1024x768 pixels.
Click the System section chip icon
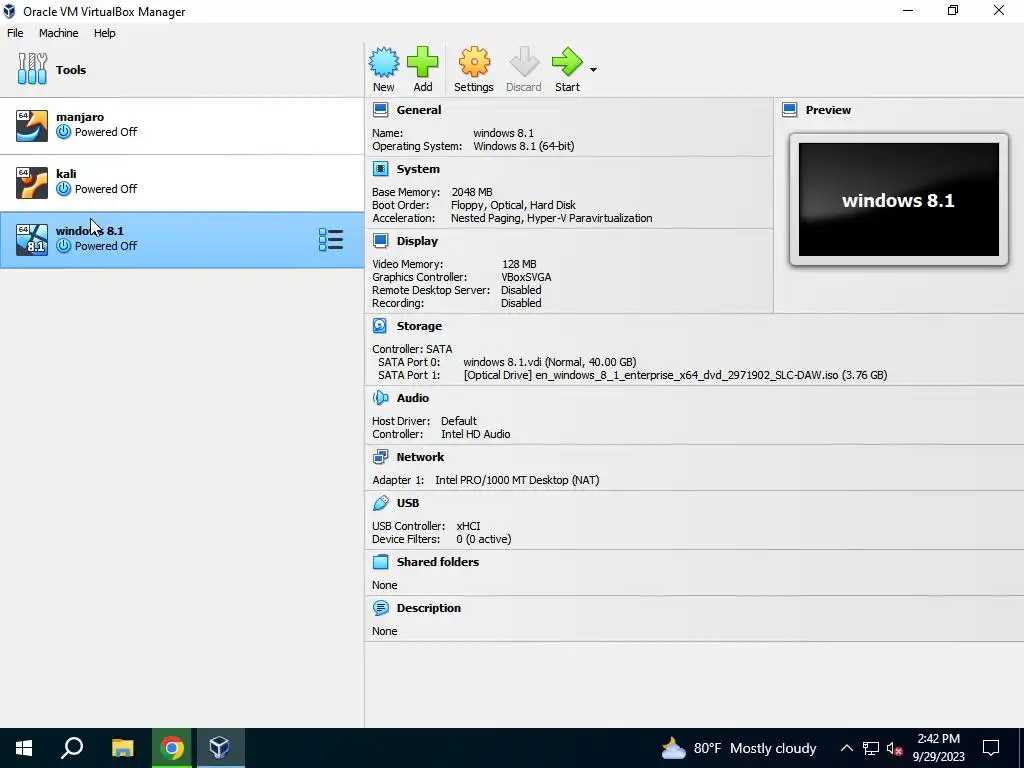click(380, 169)
